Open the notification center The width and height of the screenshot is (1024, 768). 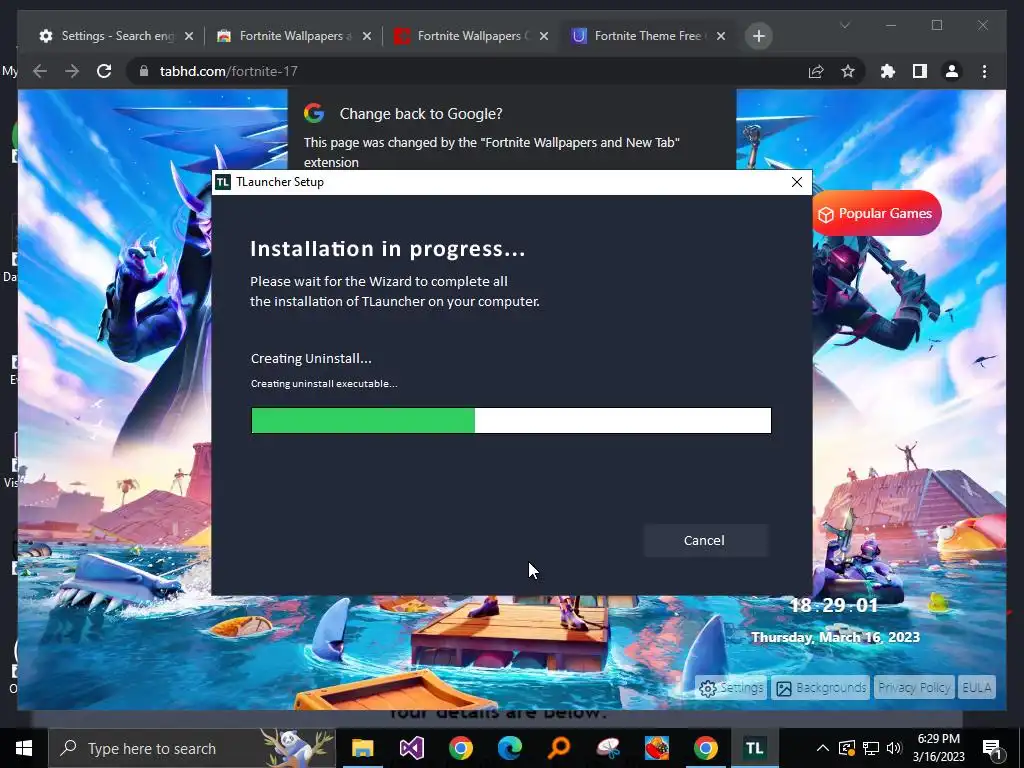pos(993,748)
